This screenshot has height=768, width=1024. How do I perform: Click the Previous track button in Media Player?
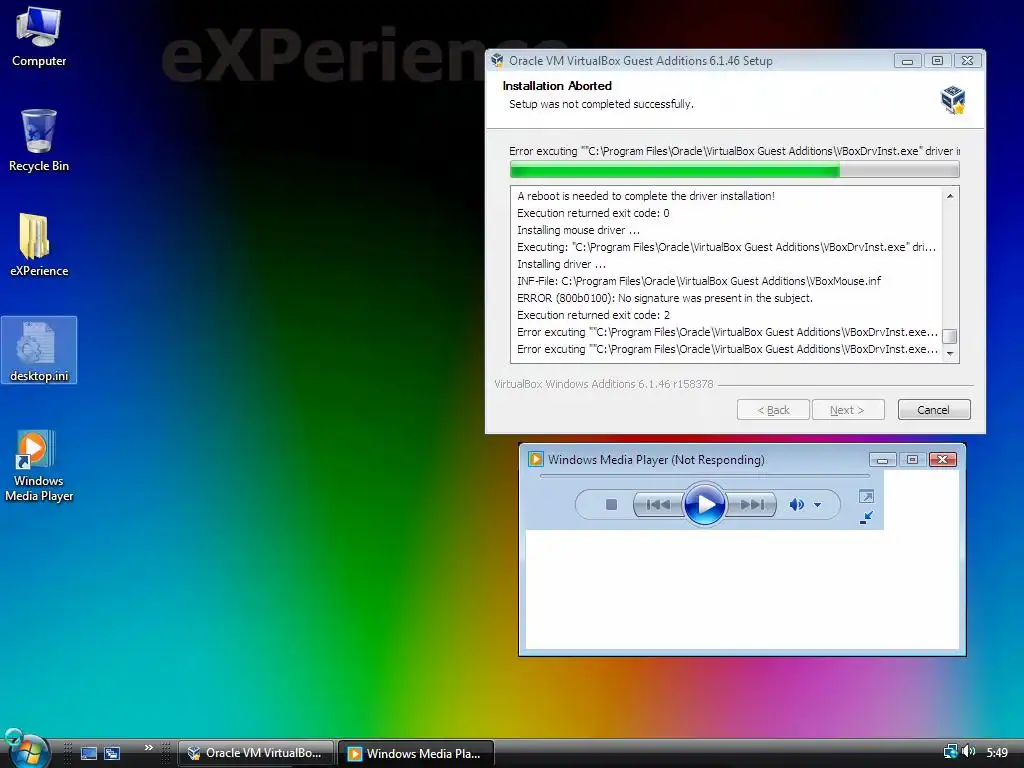pyautogui.click(x=658, y=504)
